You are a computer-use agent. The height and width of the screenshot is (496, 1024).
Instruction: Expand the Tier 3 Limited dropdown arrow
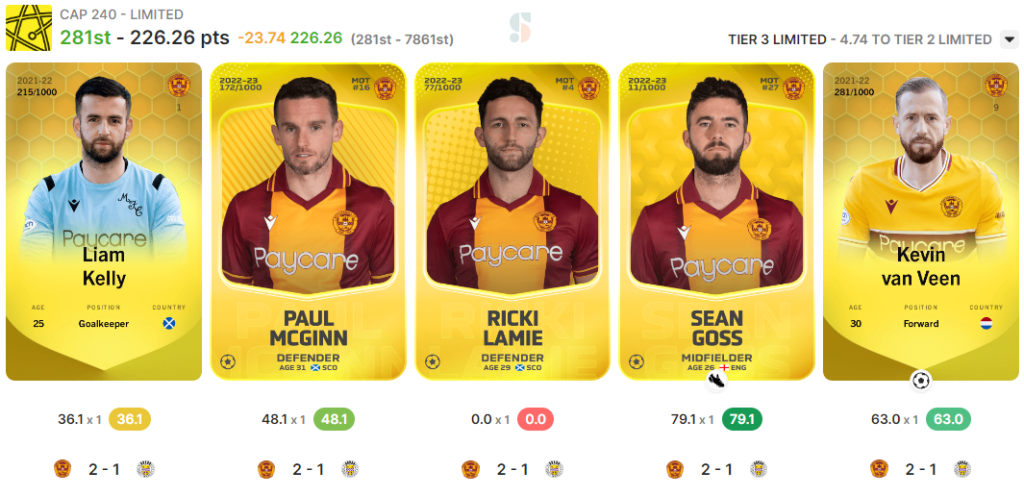(x=1009, y=40)
